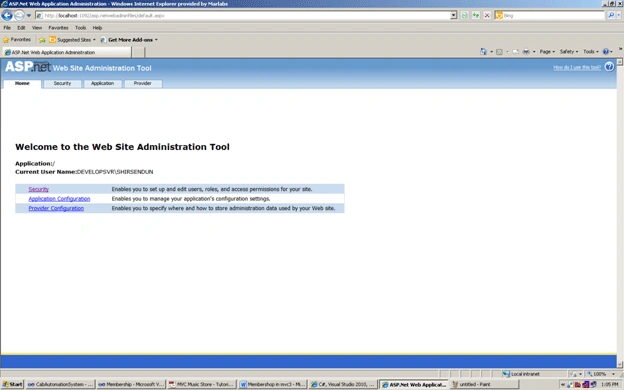624x390 pixels.
Task: Open the View menu
Action: [x=37, y=28]
